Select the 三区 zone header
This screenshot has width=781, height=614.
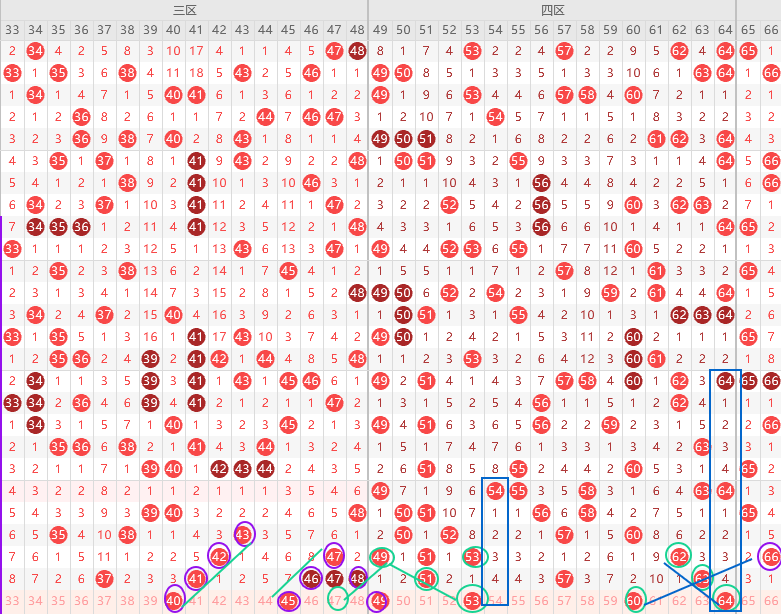pyautogui.click(x=184, y=10)
